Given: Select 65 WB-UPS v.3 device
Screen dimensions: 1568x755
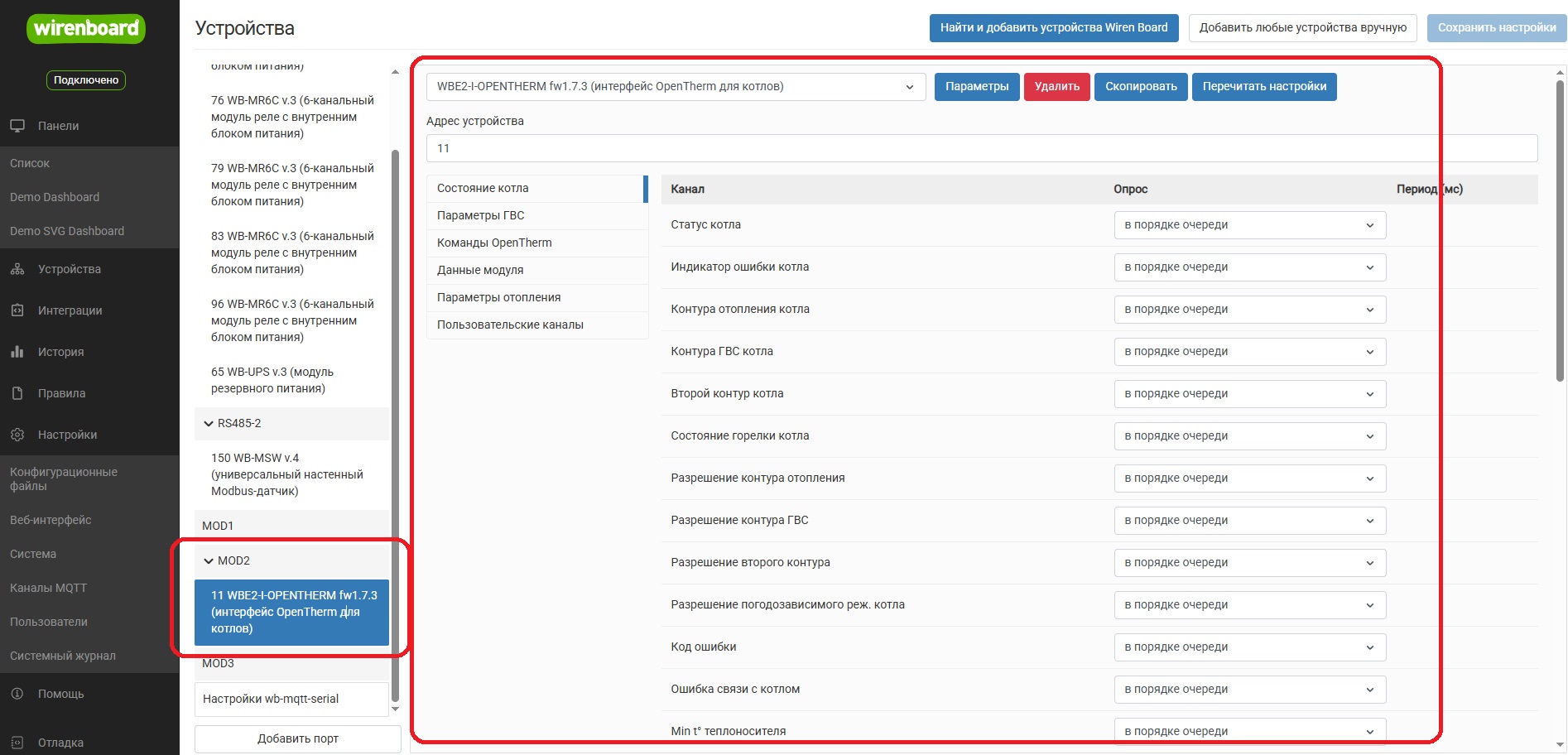Looking at the screenshot, I should (292, 380).
